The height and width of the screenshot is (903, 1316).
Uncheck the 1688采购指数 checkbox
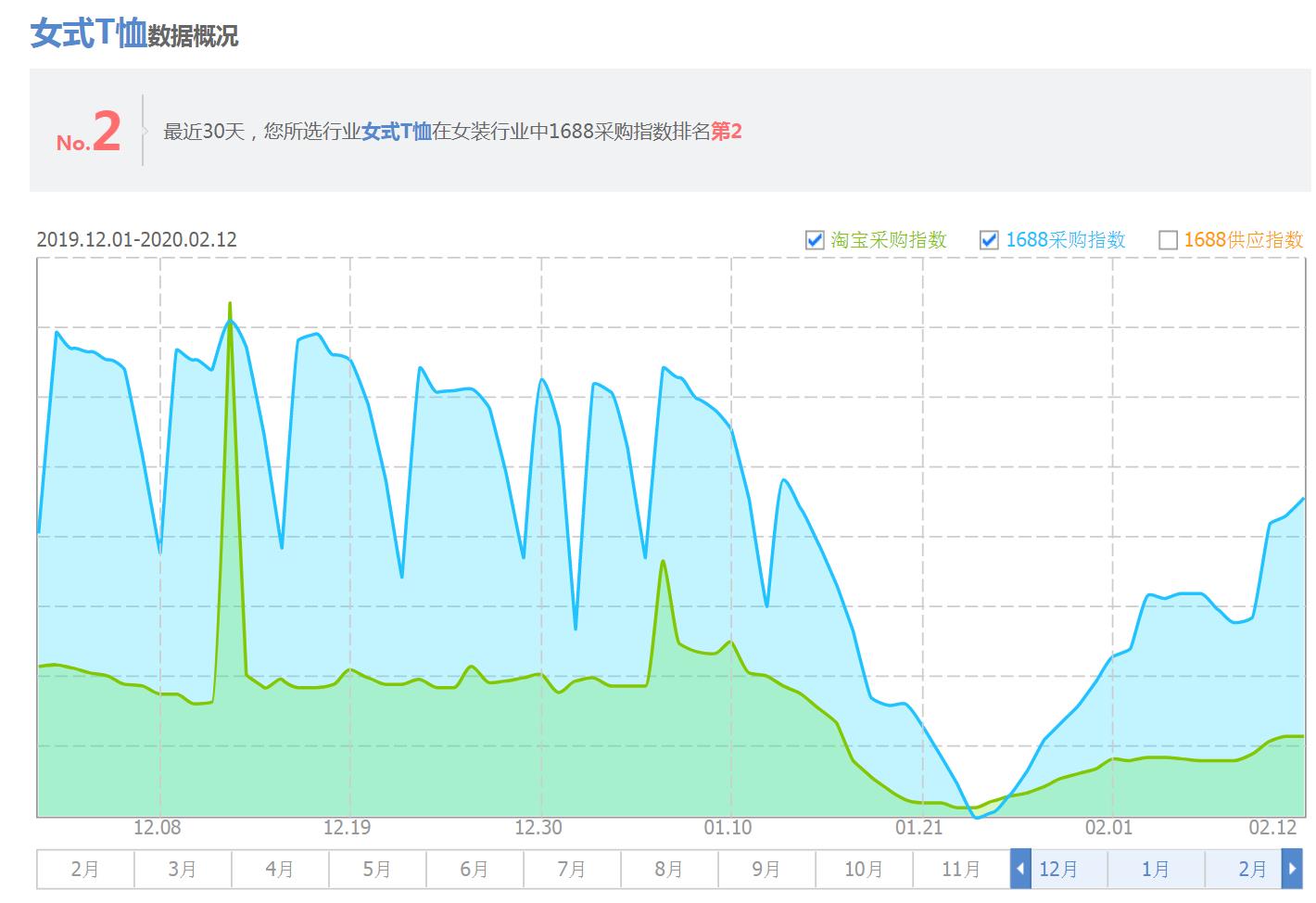989,241
